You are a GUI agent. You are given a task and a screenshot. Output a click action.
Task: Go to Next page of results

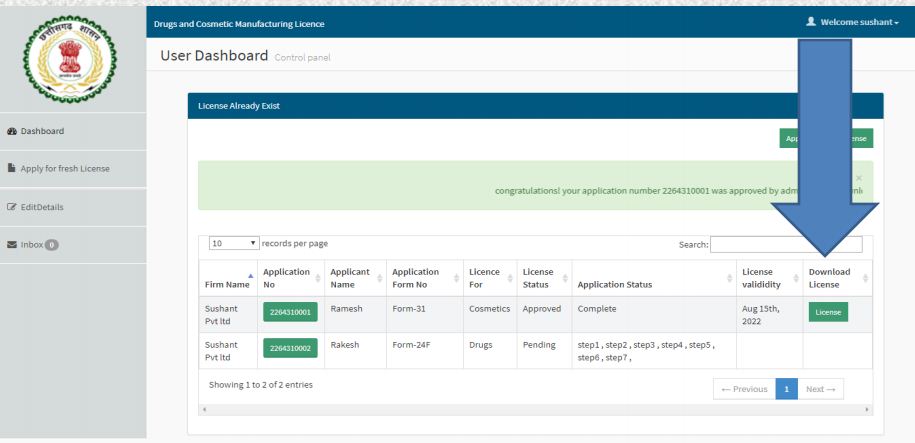point(825,388)
